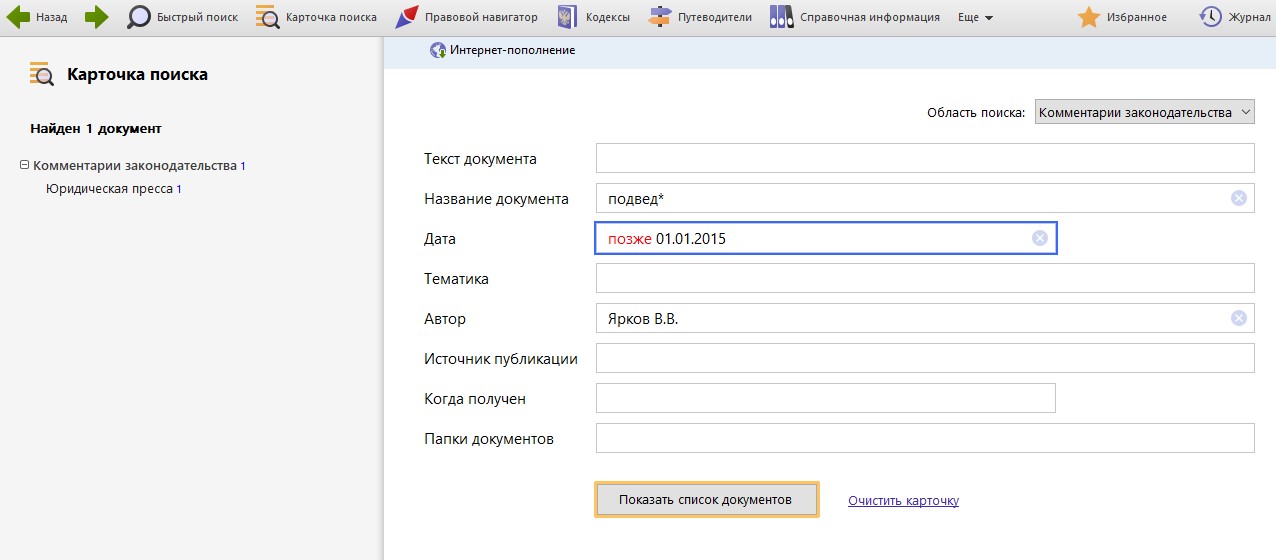Go back with the Назад arrow
Screen dimensions: 1276x560
[x=37, y=17]
